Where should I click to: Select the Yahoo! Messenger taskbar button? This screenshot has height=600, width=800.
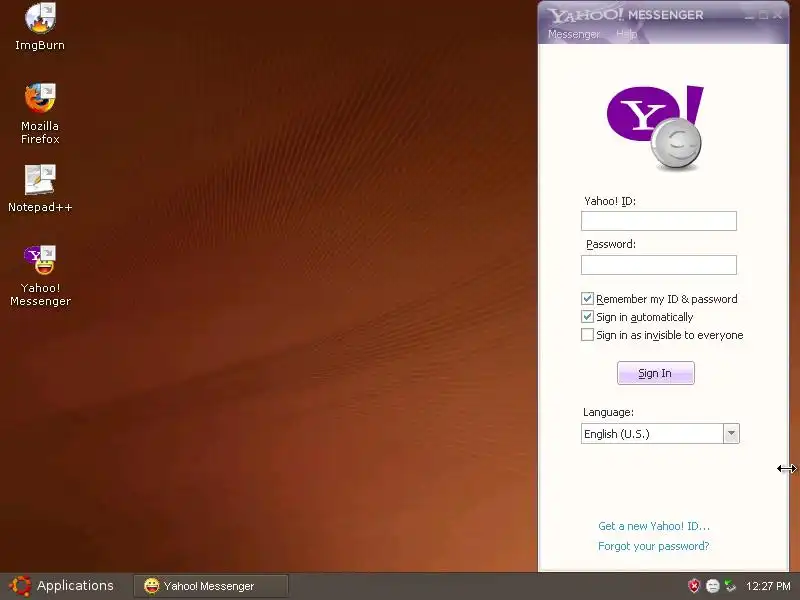pyautogui.click(x=211, y=586)
